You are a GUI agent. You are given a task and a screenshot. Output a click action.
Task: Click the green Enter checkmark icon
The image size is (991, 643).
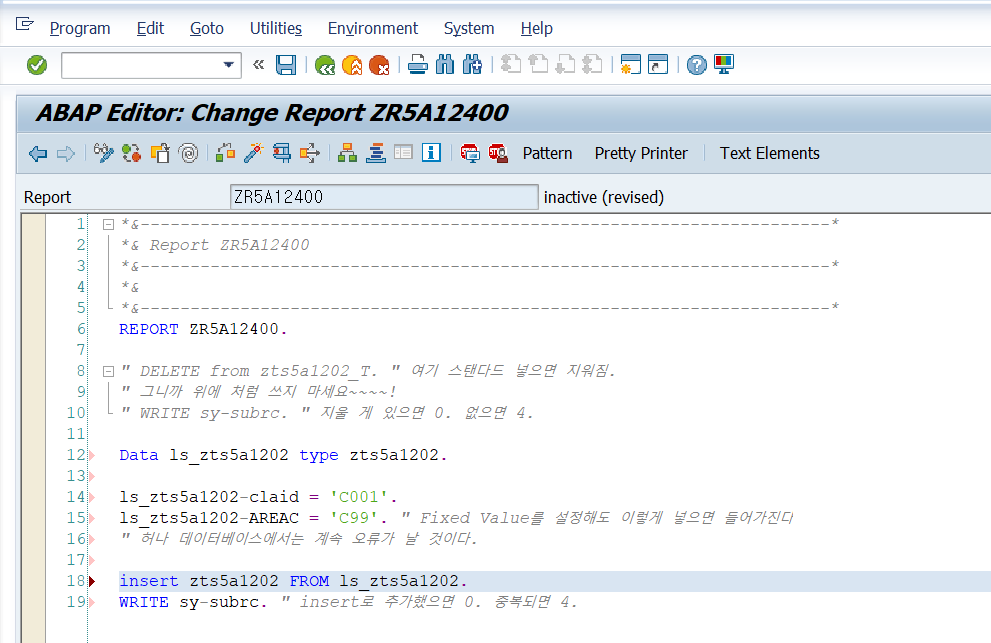[37, 64]
